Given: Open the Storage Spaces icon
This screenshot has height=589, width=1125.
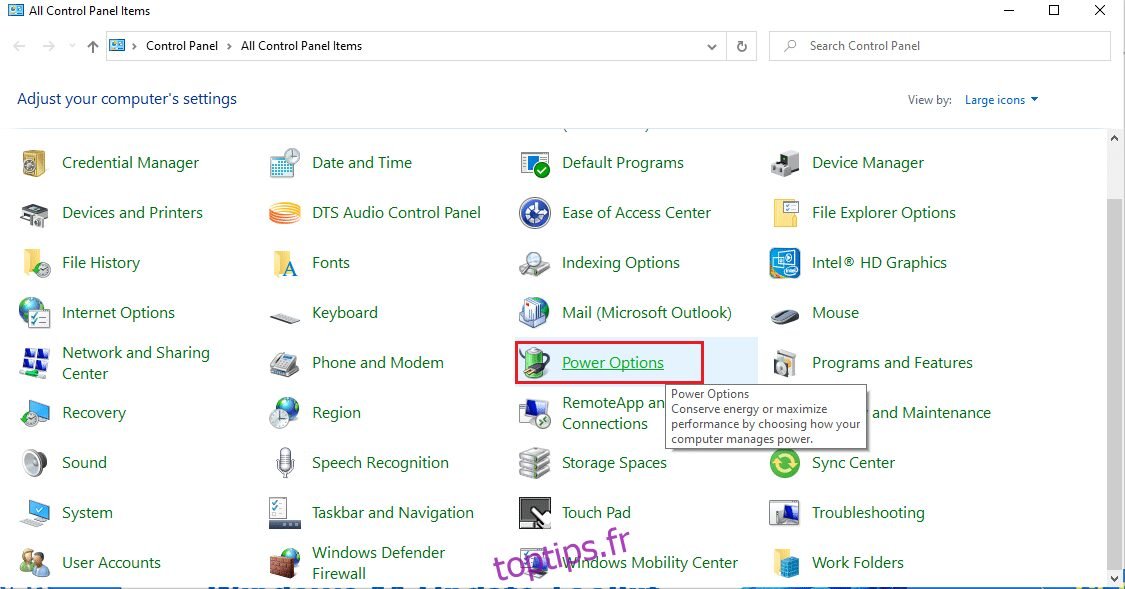Looking at the screenshot, I should point(535,463).
